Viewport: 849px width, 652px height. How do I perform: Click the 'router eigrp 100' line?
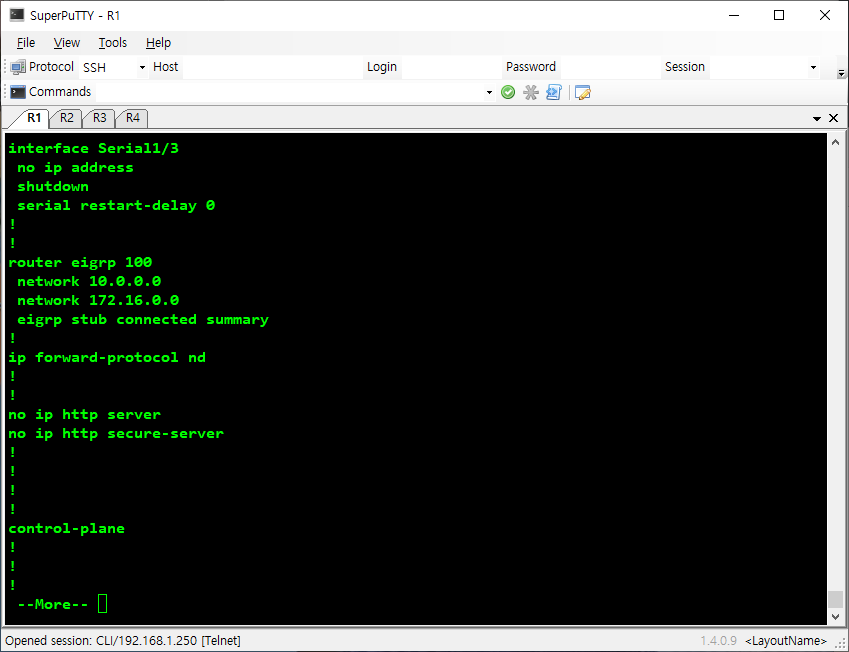tap(80, 263)
